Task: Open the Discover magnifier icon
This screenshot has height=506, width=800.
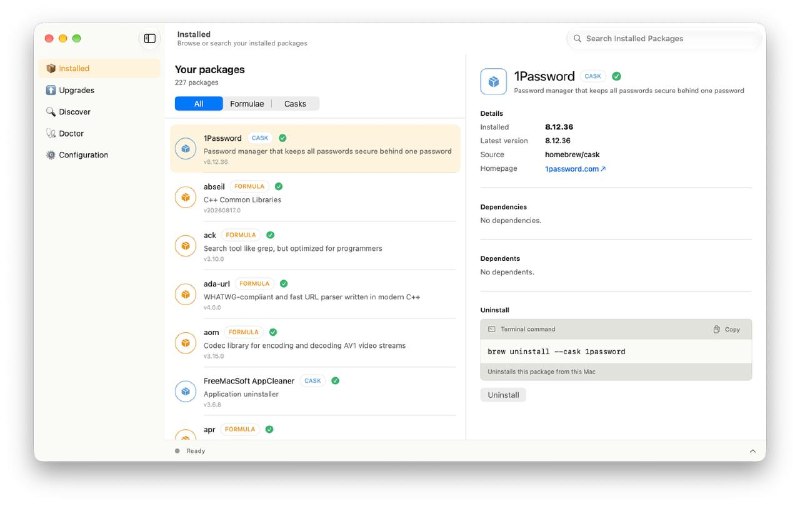Action: [x=51, y=112]
